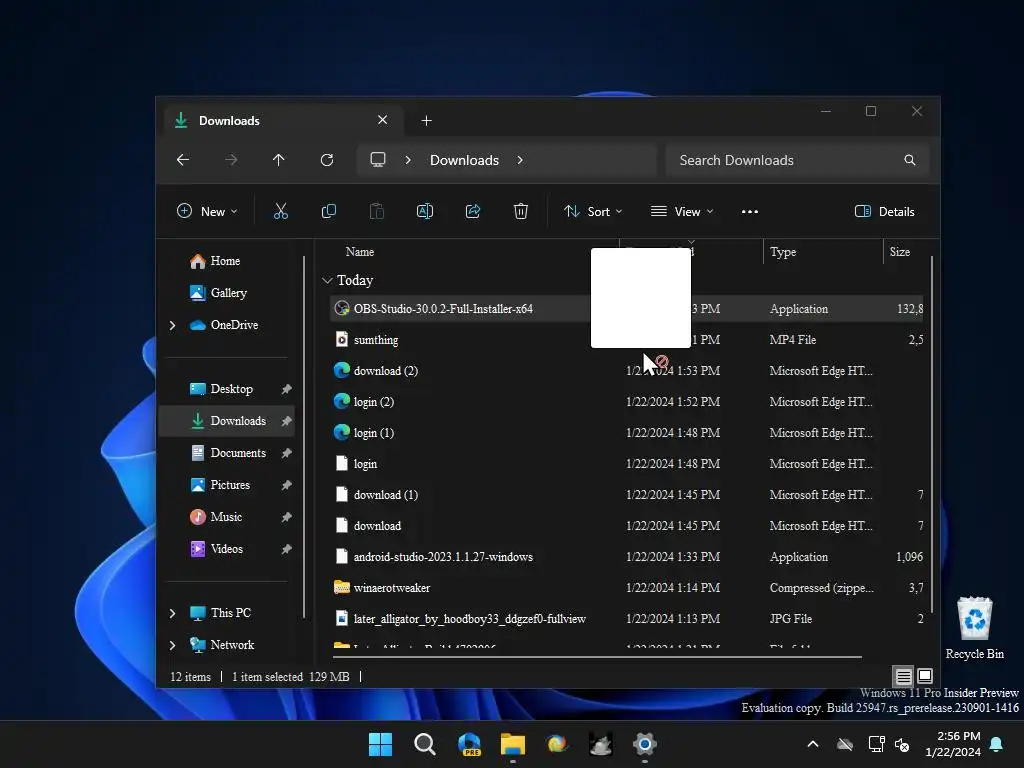Open File Explorer from taskbar
This screenshot has width=1024, height=768.
pos(513,744)
